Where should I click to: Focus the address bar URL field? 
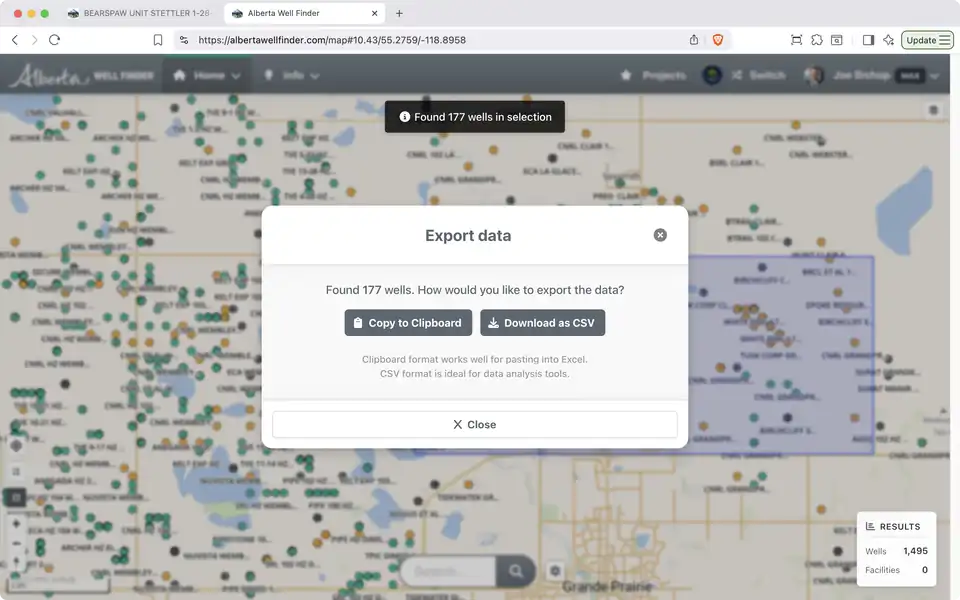(x=332, y=40)
